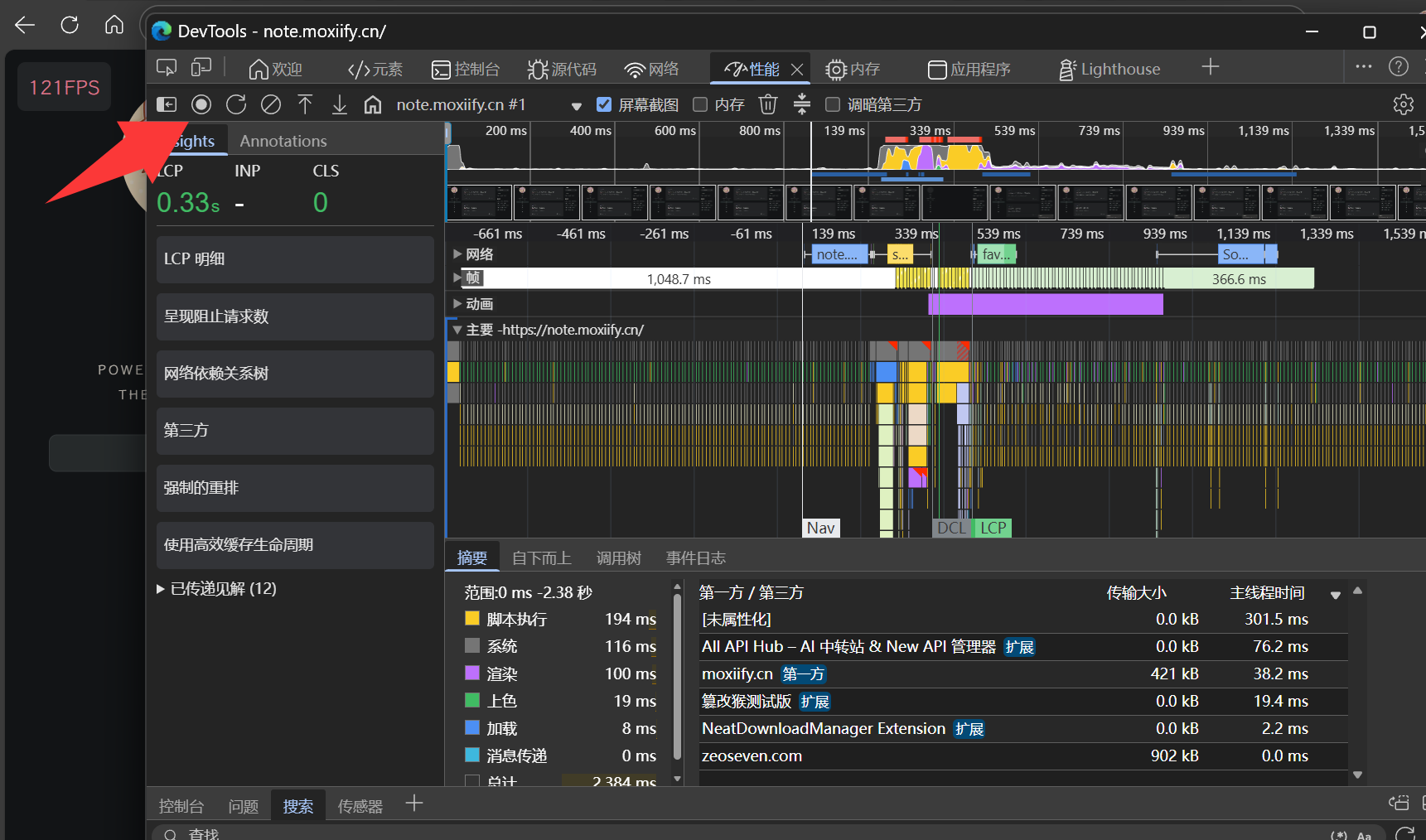Open the 强制的重排 insight
The width and height of the screenshot is (1426, 840).
tap(295, 488)
